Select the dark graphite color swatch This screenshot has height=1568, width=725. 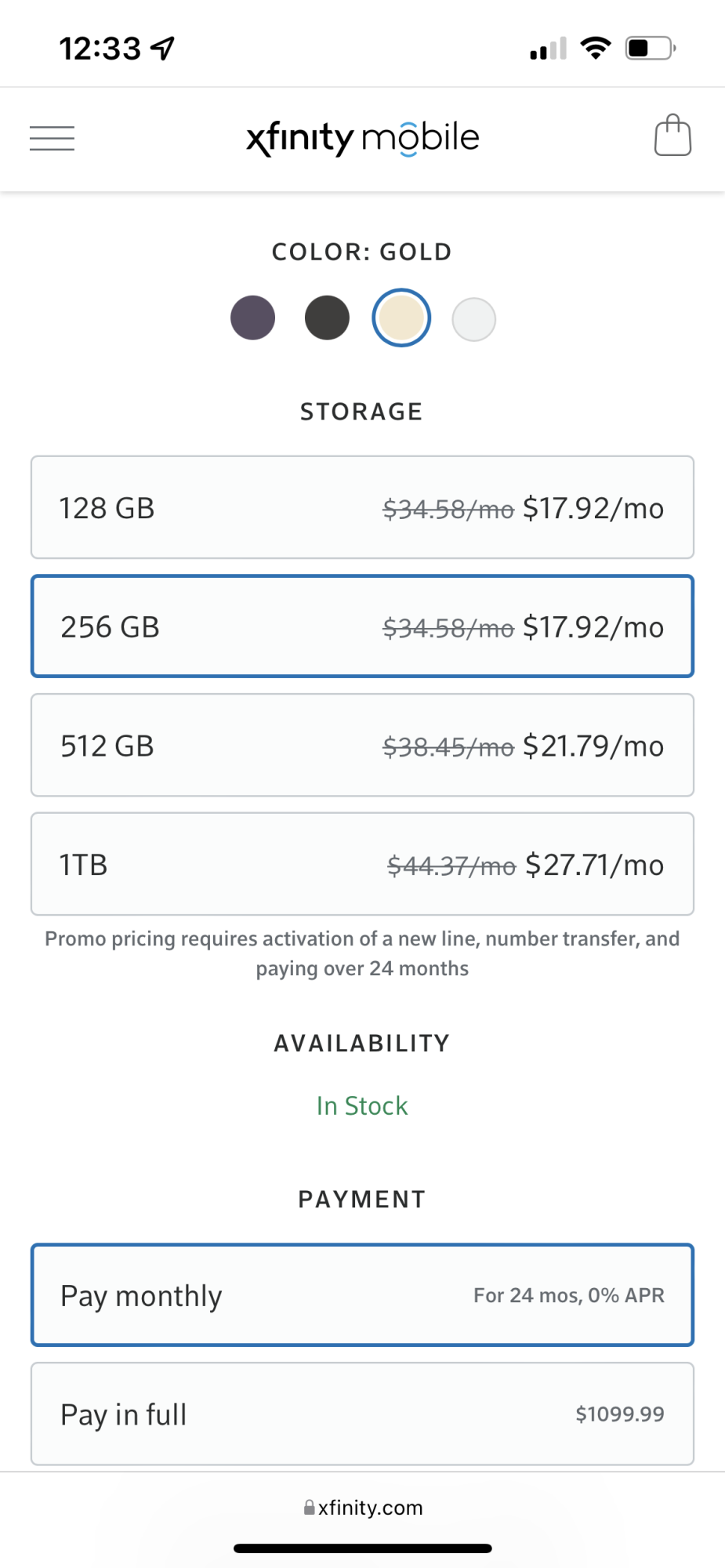tap(327, 318)
